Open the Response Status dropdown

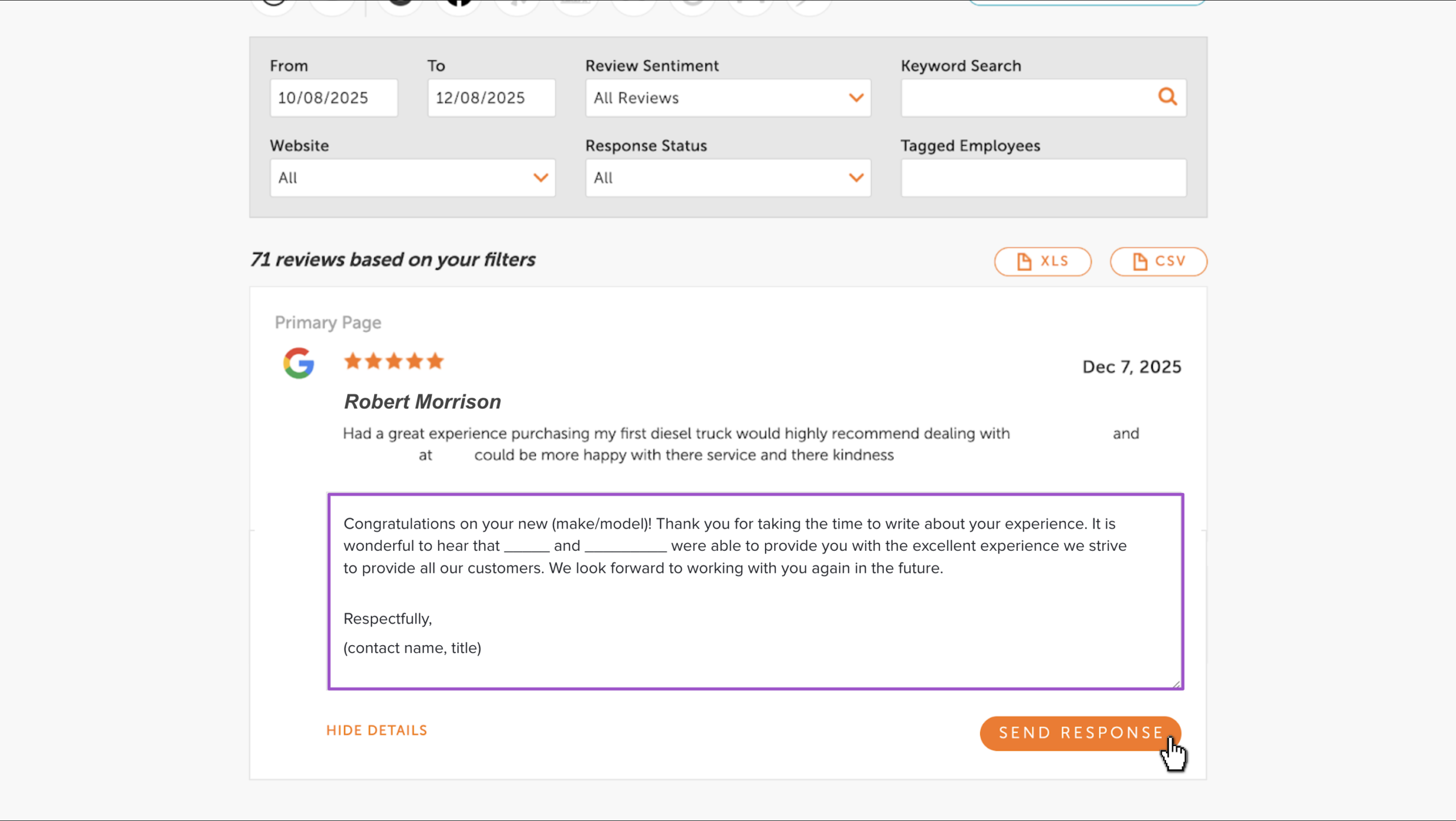[x=728, y=178]
